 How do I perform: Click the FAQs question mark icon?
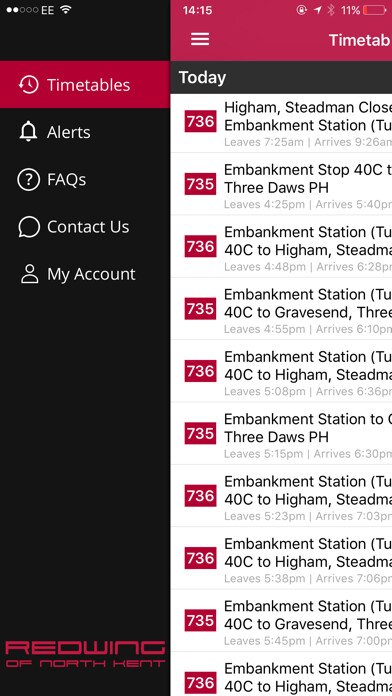[x=28, y=179]
